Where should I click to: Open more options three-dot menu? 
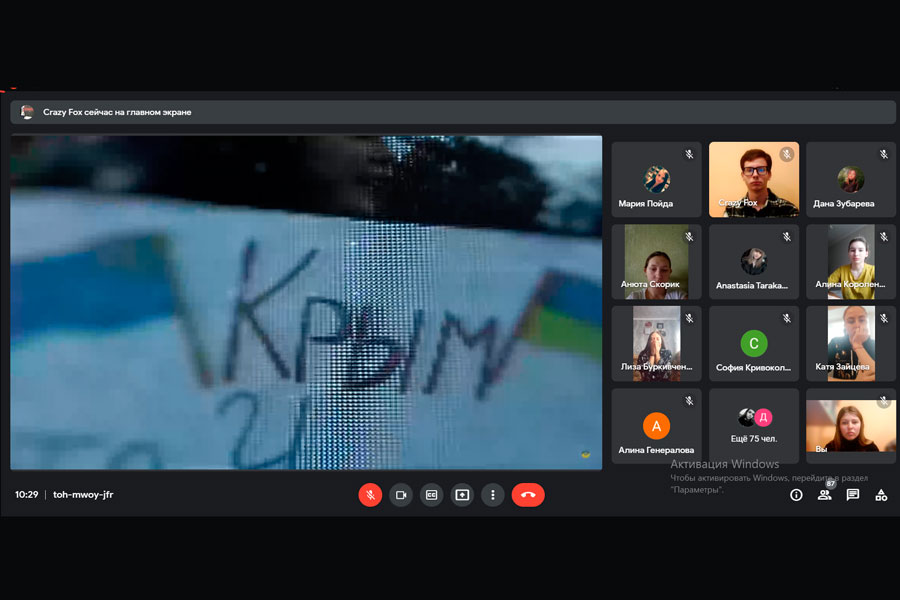[x=492, y=495]
